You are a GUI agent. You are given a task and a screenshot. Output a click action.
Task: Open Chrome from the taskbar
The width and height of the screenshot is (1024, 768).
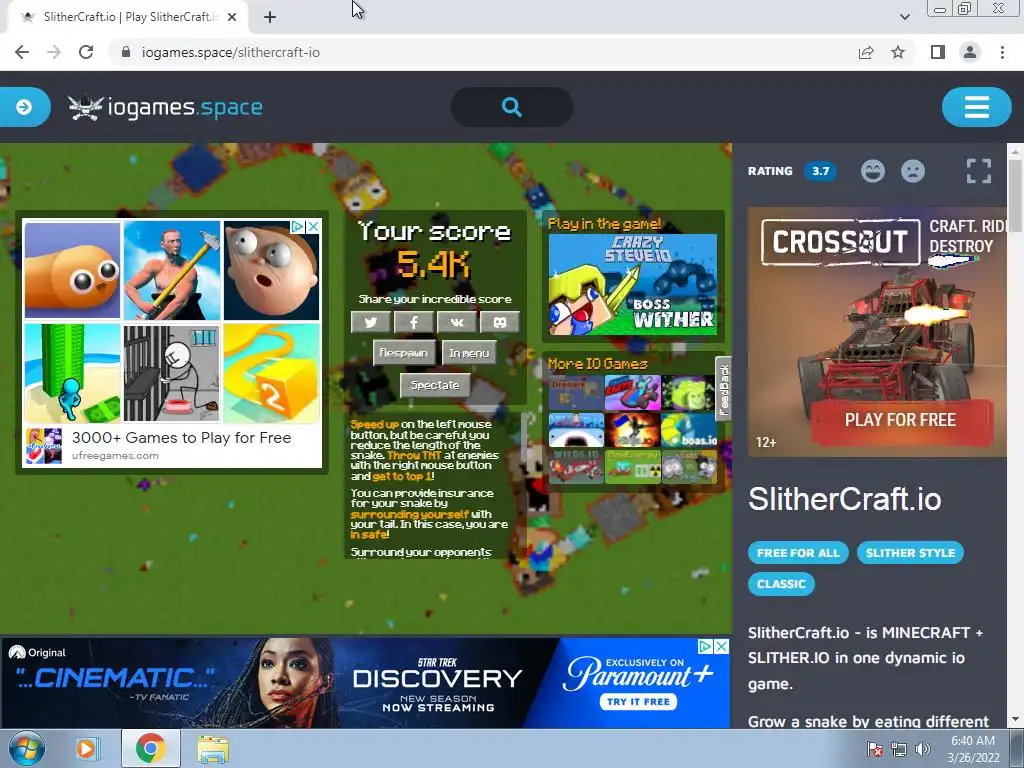click(150, 748)
